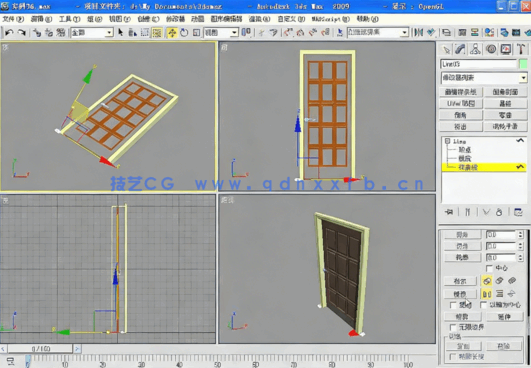Open the Layer Manager icon
Viewport: 531px width, 368px height.
pos(447,33)
